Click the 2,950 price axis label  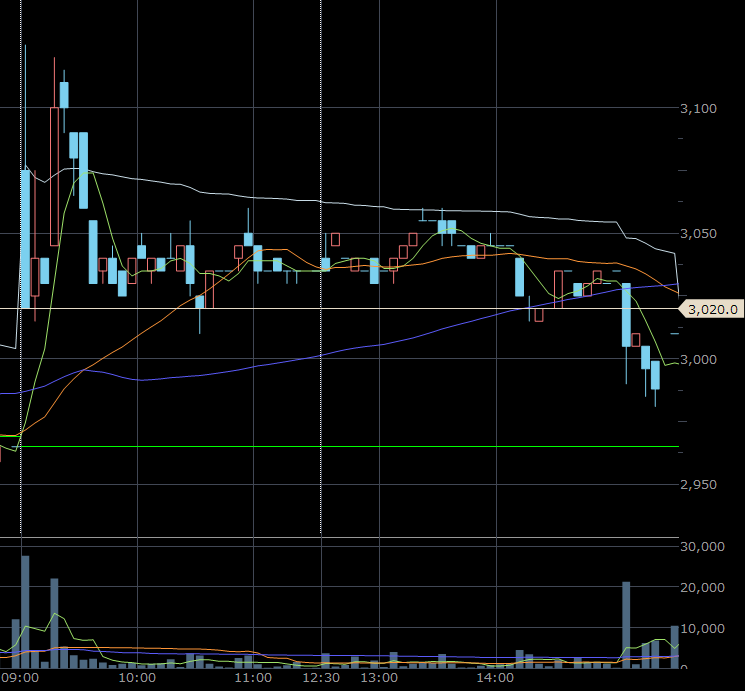pyautogui.click(x=698, y=485)
